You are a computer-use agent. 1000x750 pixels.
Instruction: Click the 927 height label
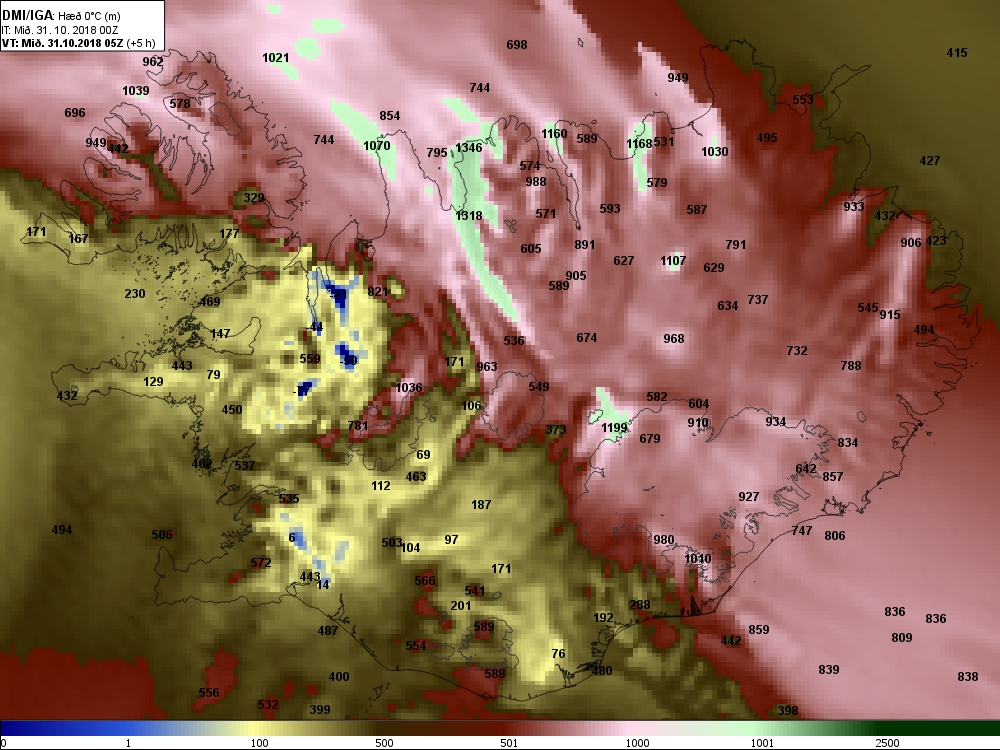[749, 496]
